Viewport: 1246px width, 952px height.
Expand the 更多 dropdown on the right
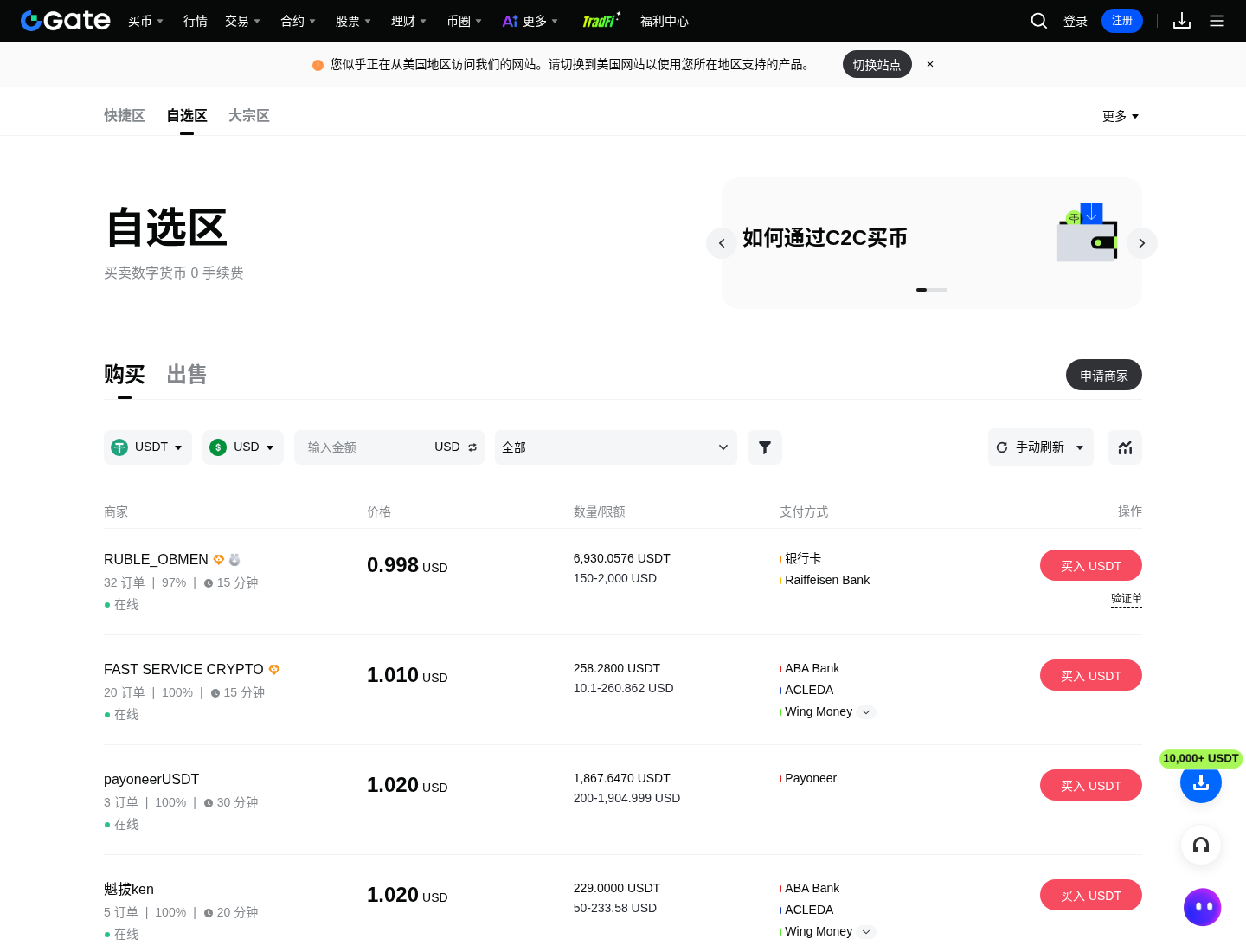pos(1121,116)
